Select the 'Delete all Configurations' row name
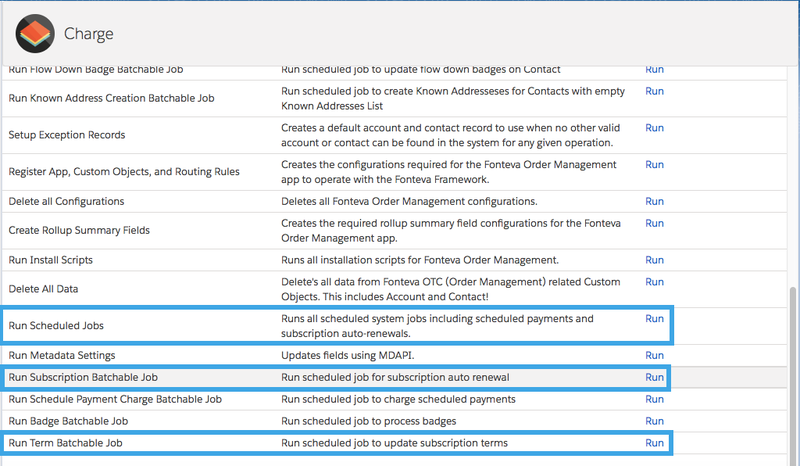 [x=66, y=201]
